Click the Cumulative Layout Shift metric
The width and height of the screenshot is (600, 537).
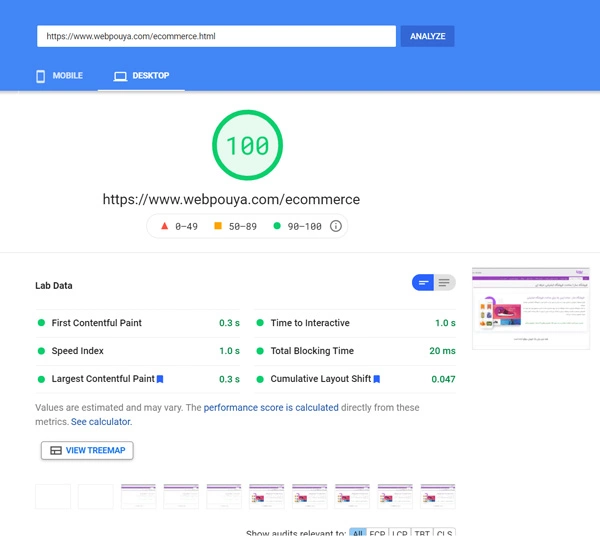pos(355,379)
